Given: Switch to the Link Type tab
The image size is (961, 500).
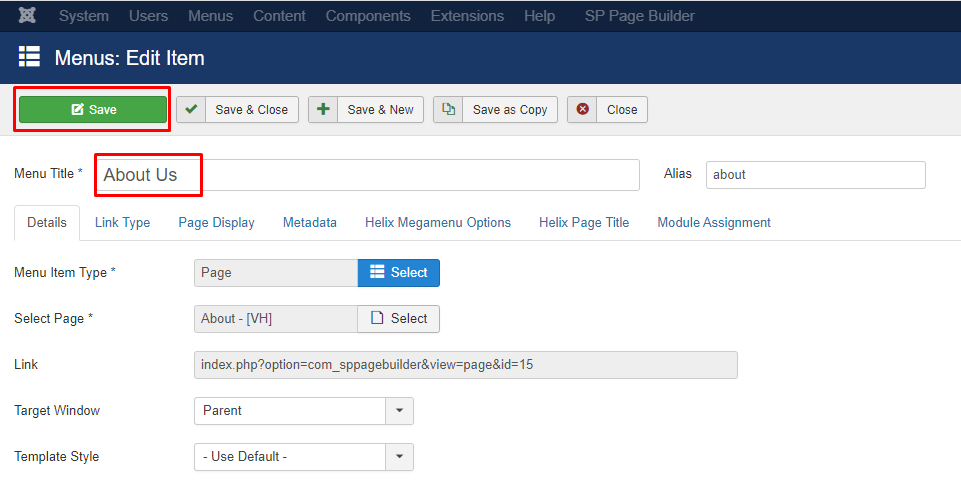Looking at the screenshot, I should pyautogui.click(x=123, y=222).
